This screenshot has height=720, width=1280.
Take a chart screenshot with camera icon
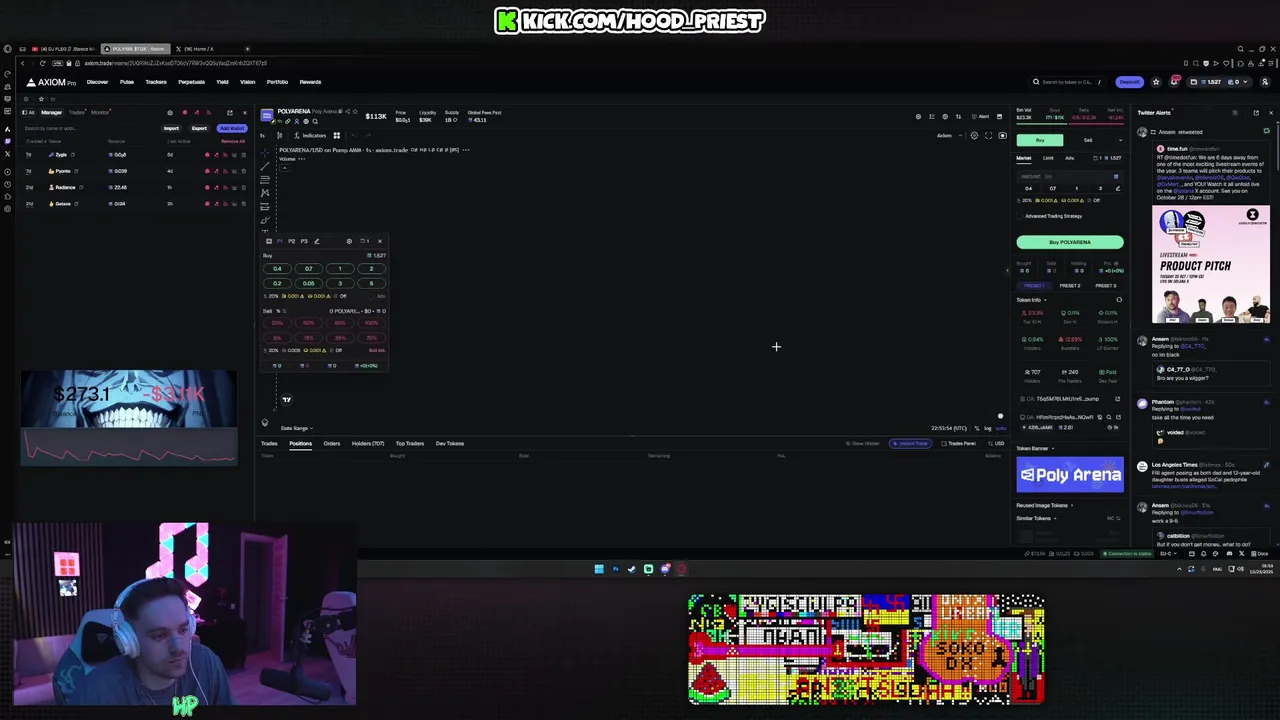coord(1002,135)
